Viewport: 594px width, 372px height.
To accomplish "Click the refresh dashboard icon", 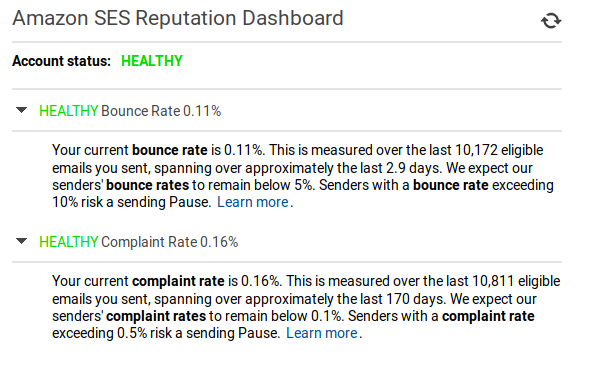I will [x=551, y=20].
